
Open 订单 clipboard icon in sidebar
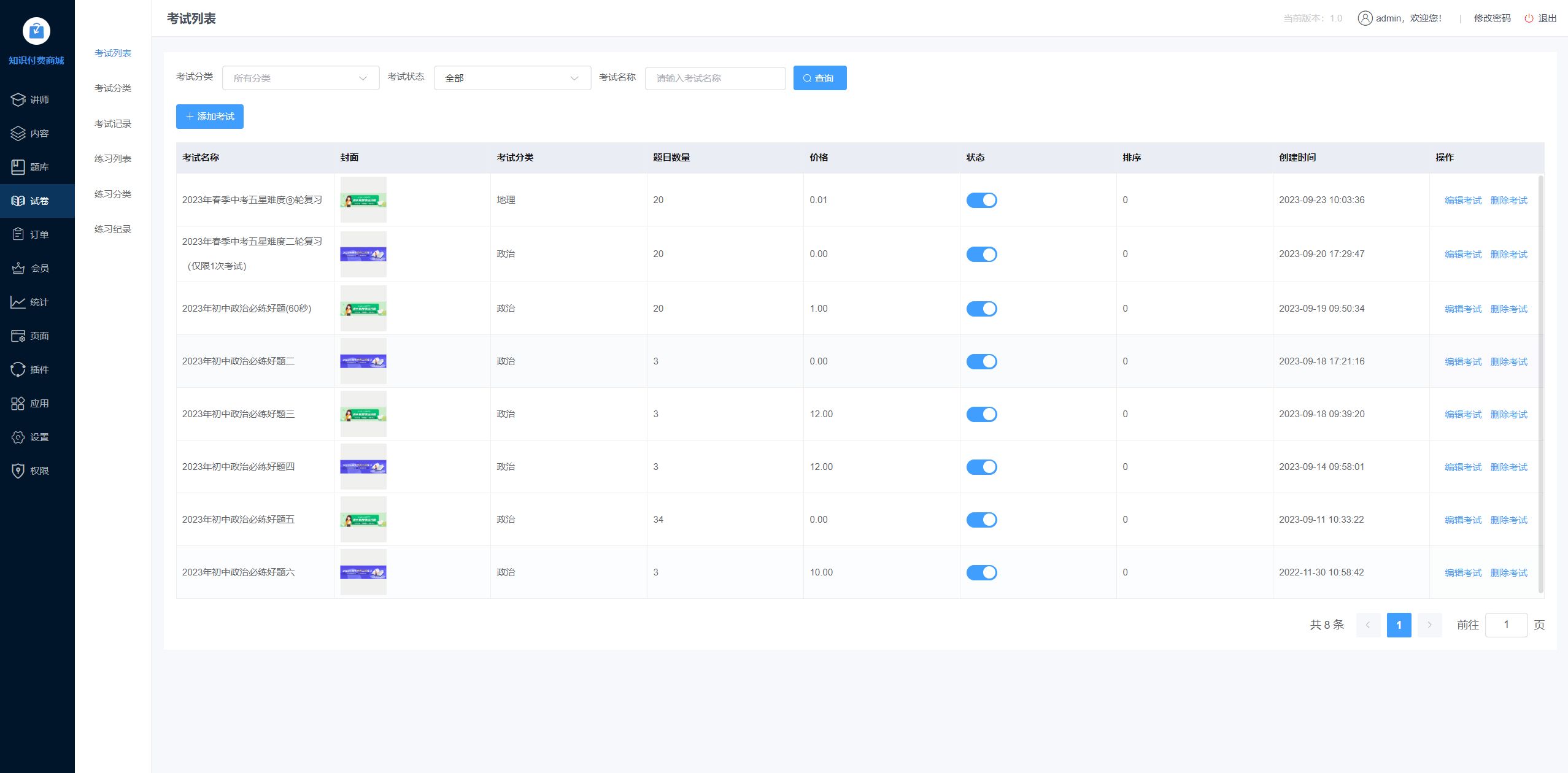(x=18, y=234)
